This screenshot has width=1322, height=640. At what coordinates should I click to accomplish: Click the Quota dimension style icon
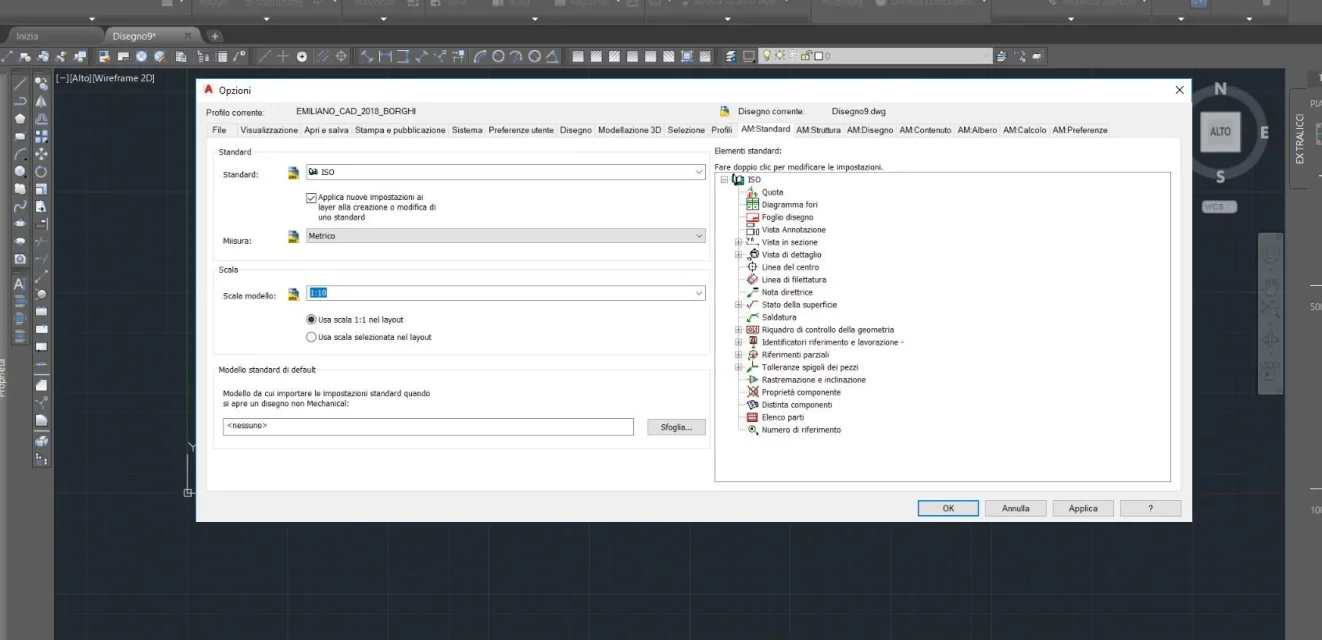pos(753,192)
